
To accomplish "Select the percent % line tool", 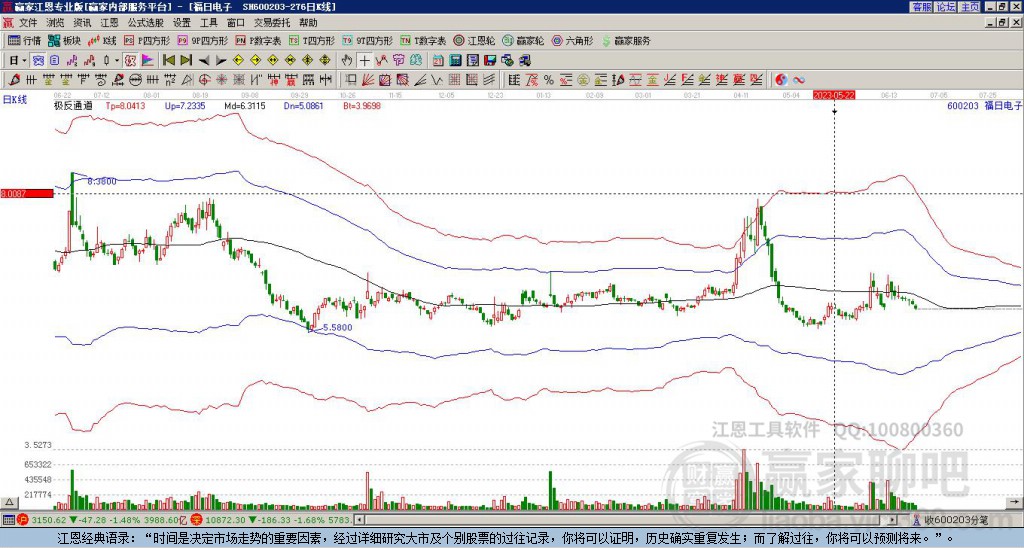I will point(549,80).
